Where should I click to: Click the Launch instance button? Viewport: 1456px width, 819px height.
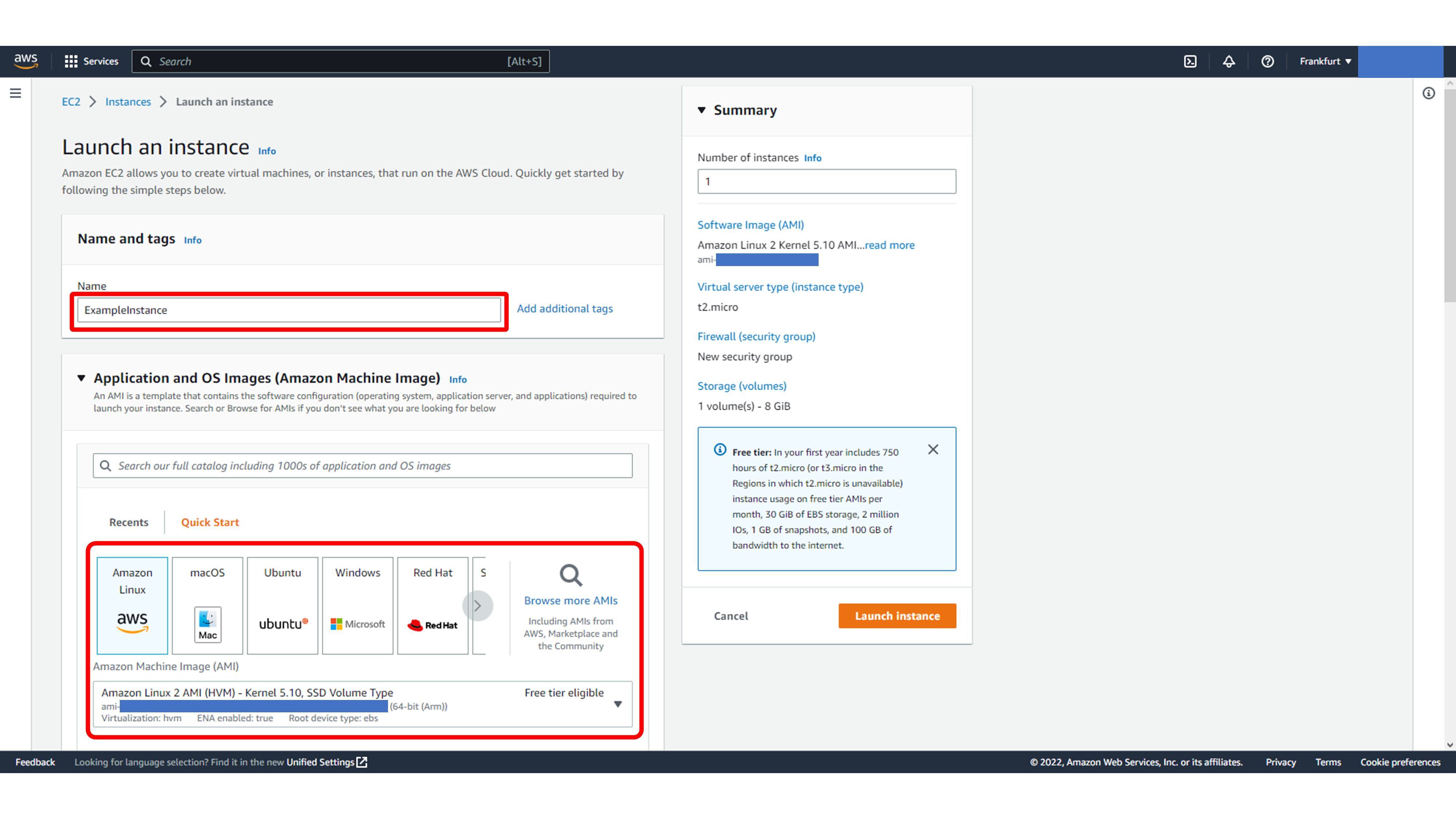click(898, 616)
